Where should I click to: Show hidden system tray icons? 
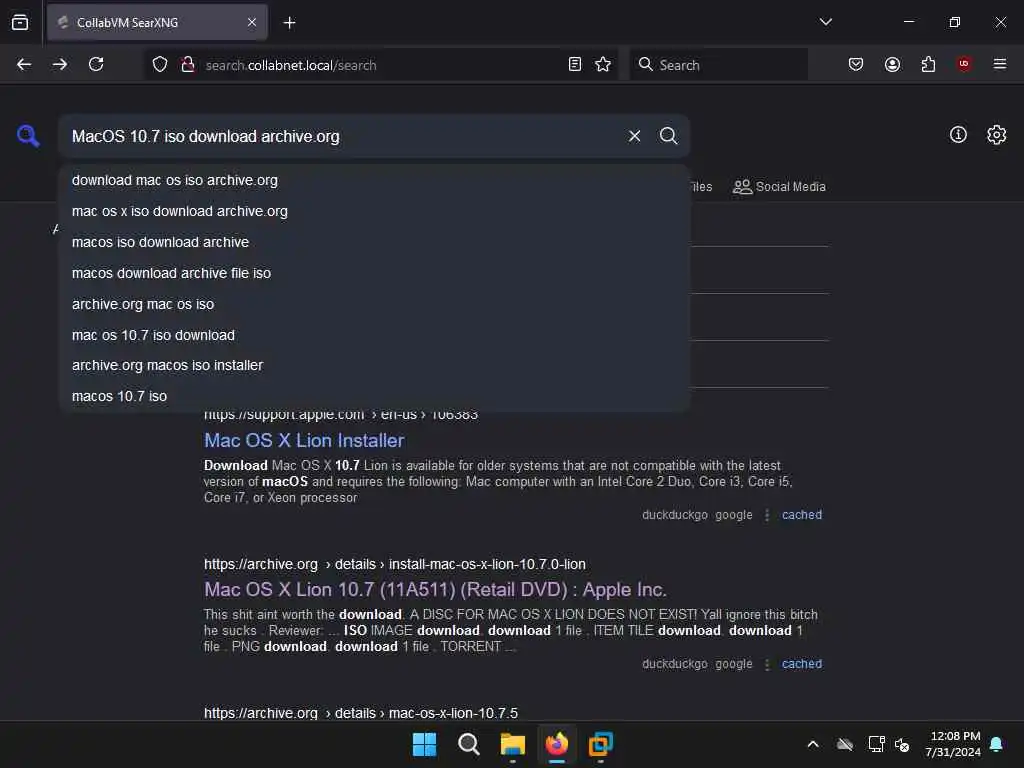coord(813,744)
